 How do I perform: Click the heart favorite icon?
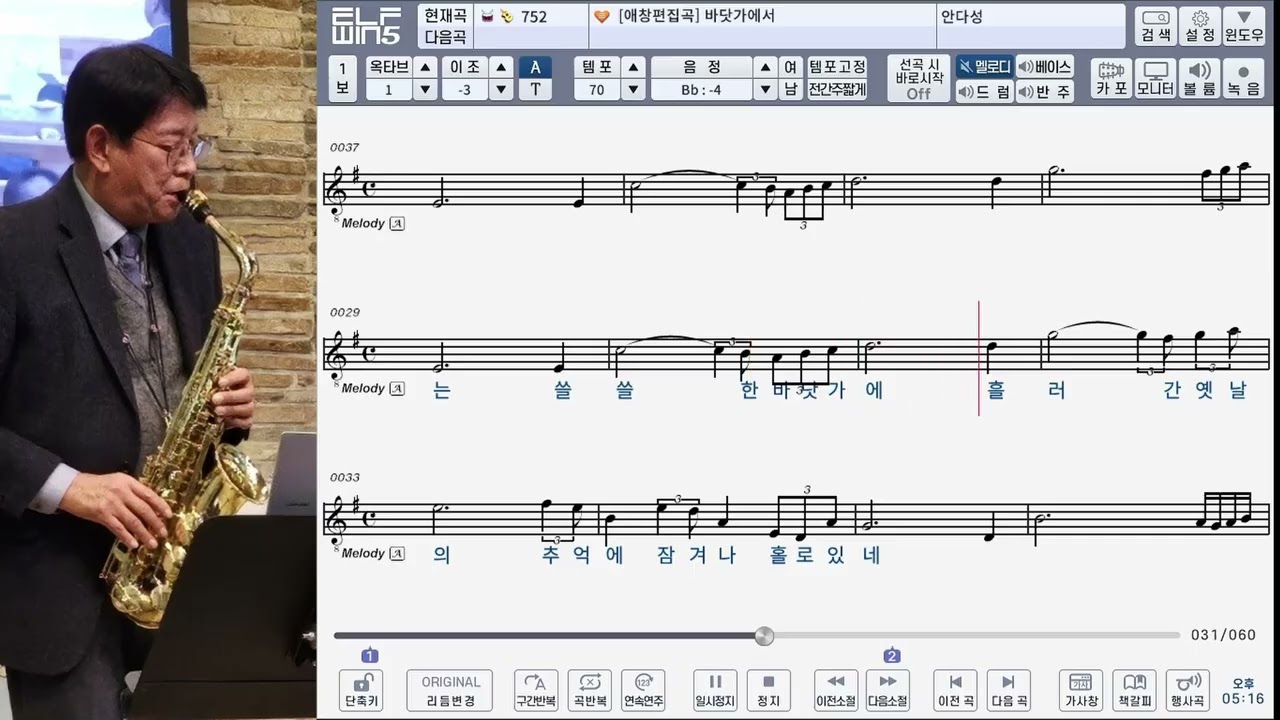point(601,16)
